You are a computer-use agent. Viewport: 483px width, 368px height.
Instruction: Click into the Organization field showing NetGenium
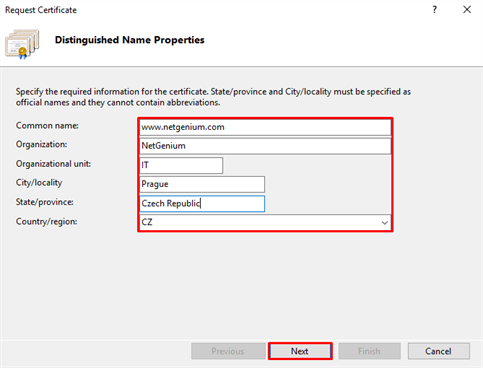click(265, 146)
